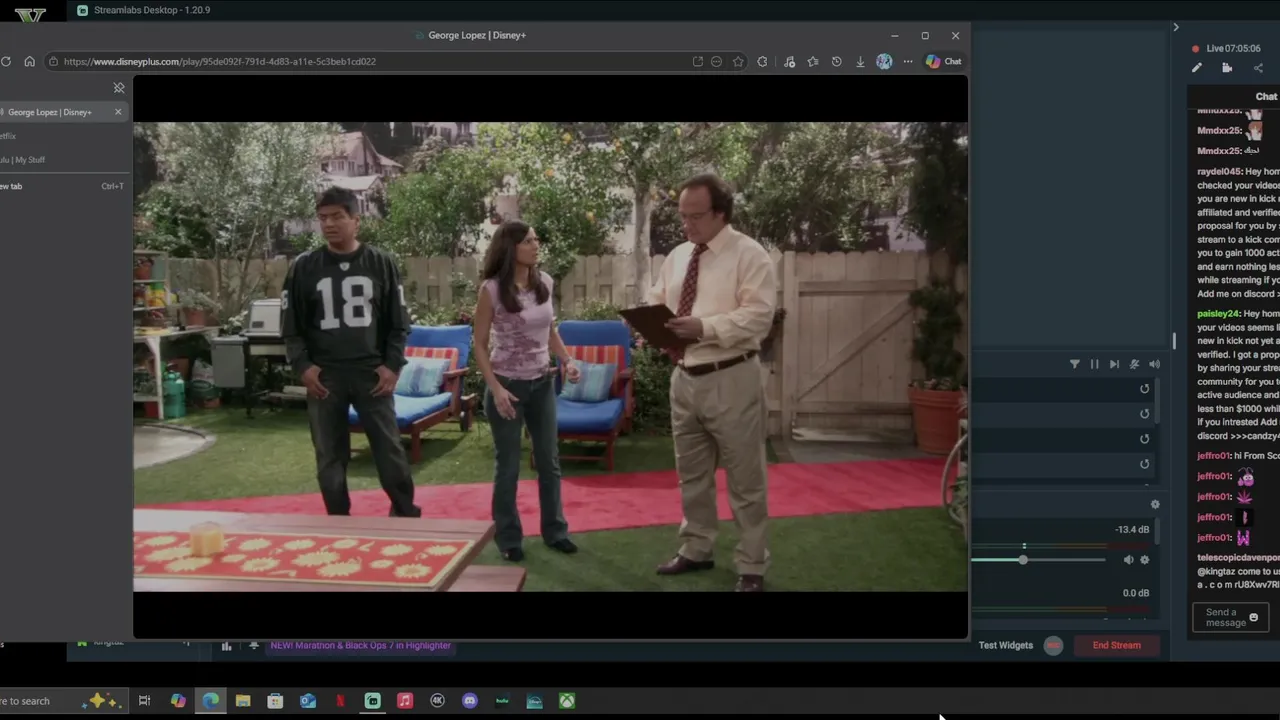Open Outlook from the taskbar

pos(308,701)
